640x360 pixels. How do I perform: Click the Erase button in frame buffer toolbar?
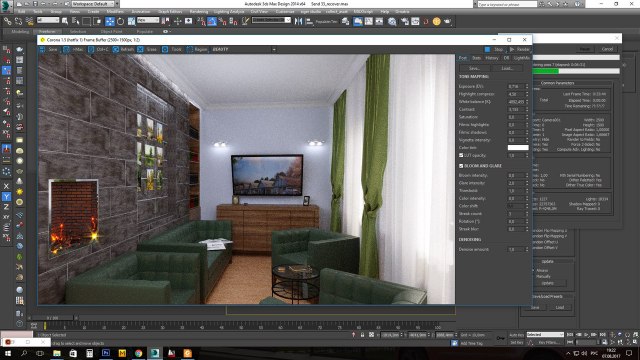pos(147,49)
